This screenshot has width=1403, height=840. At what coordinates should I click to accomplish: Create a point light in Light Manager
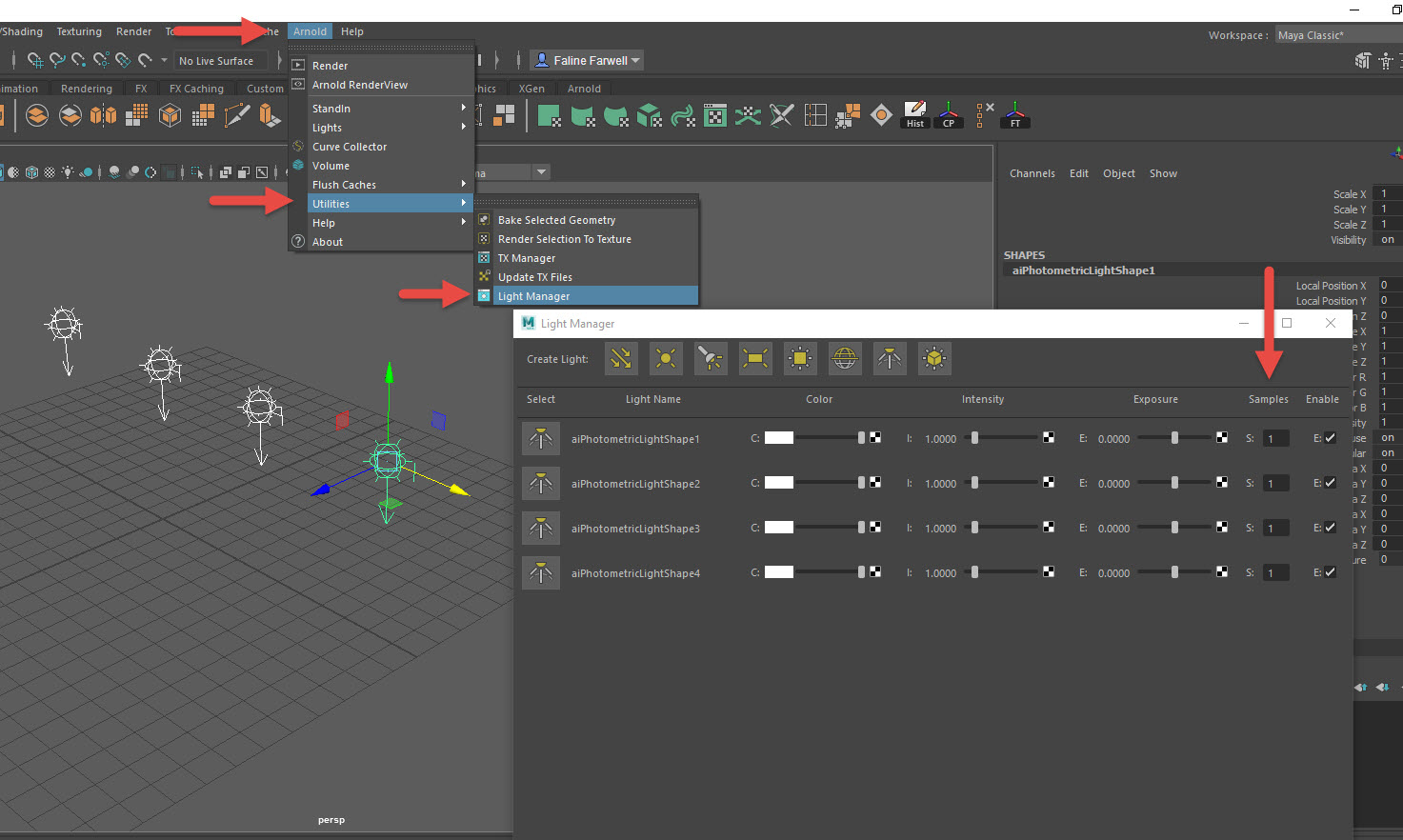click(x=666, y=359)
